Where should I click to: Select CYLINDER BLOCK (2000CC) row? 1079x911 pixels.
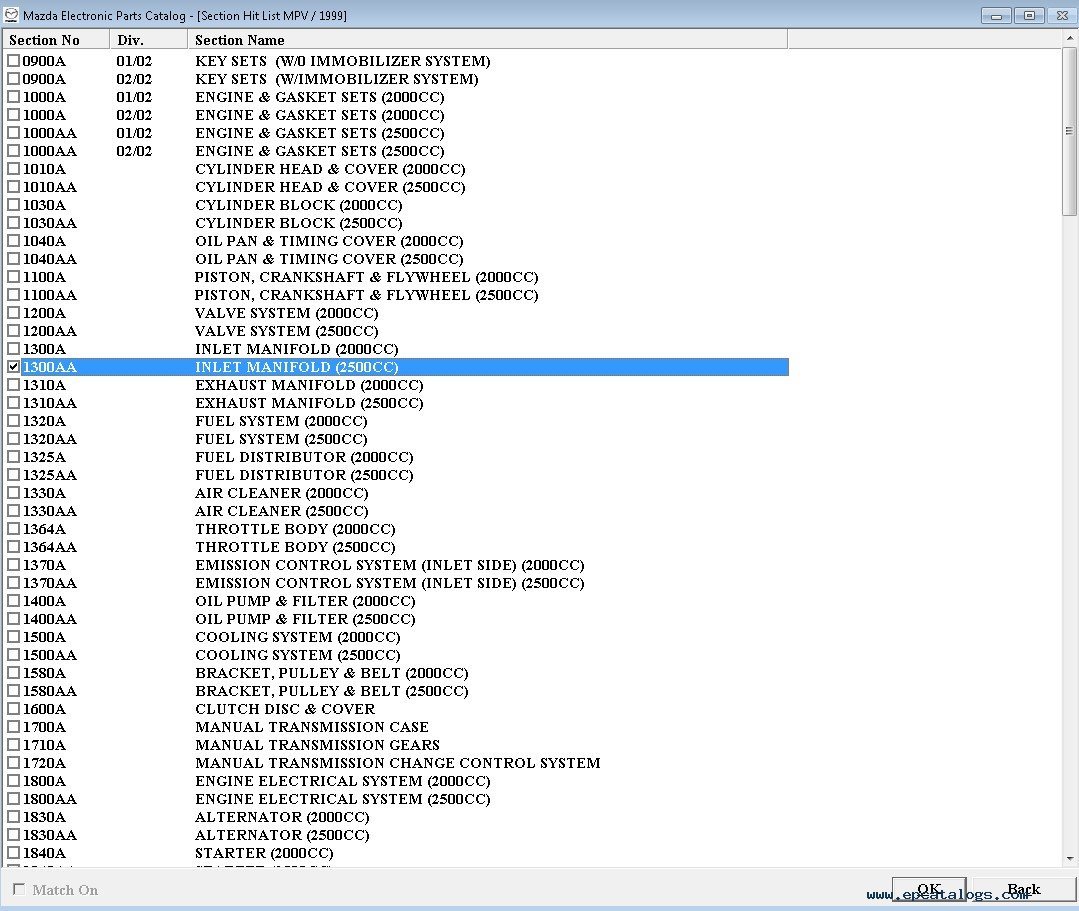(x=396, y=205)
